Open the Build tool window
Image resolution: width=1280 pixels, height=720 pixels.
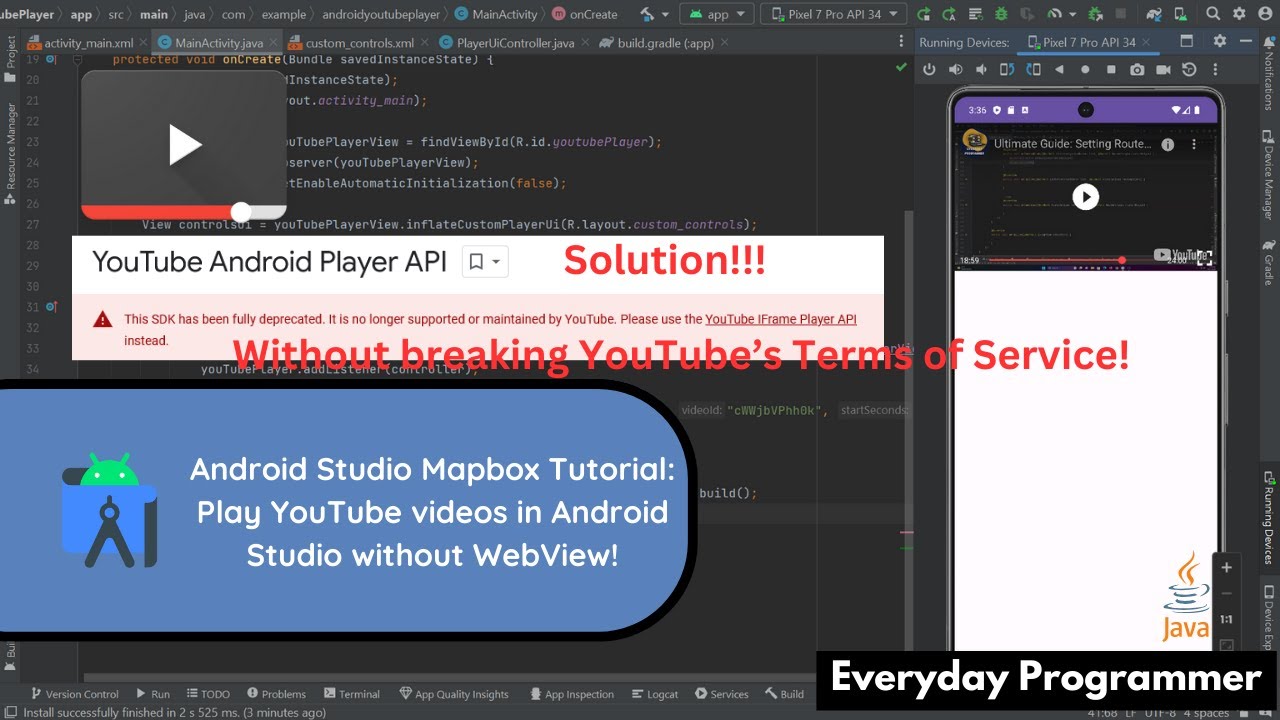pos(785,694)
